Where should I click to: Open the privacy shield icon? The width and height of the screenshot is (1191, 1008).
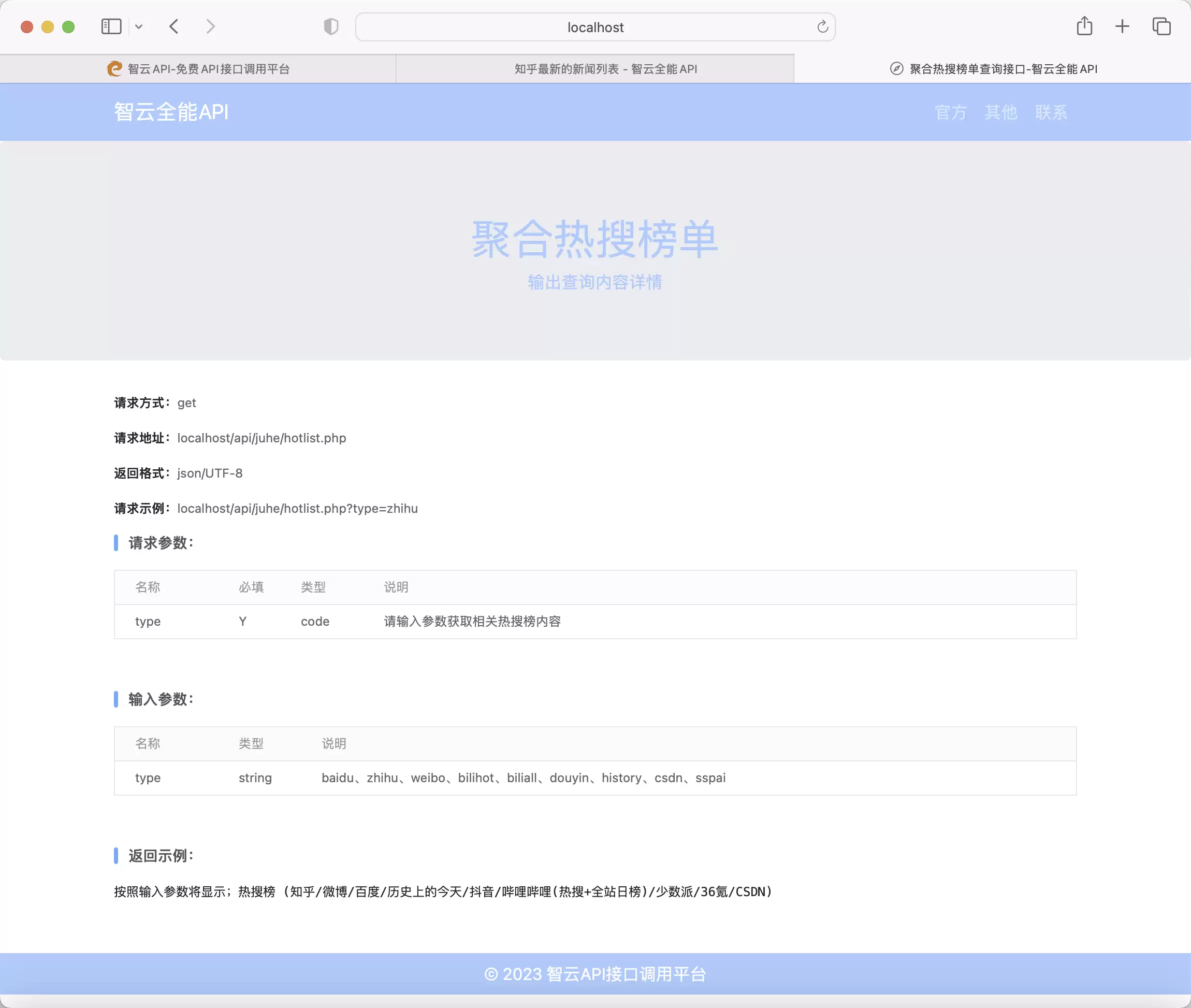(331, 27)
